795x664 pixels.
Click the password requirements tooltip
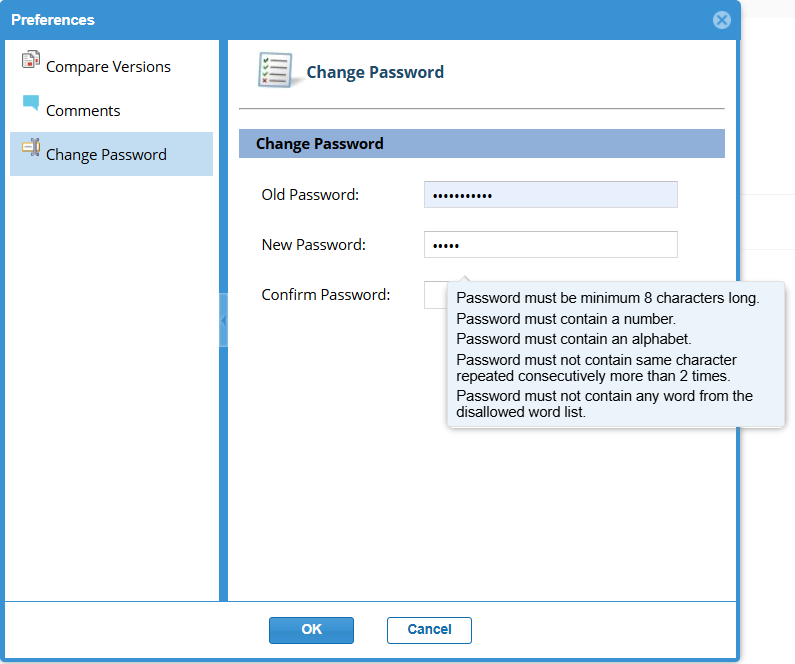tap(615, 354)
